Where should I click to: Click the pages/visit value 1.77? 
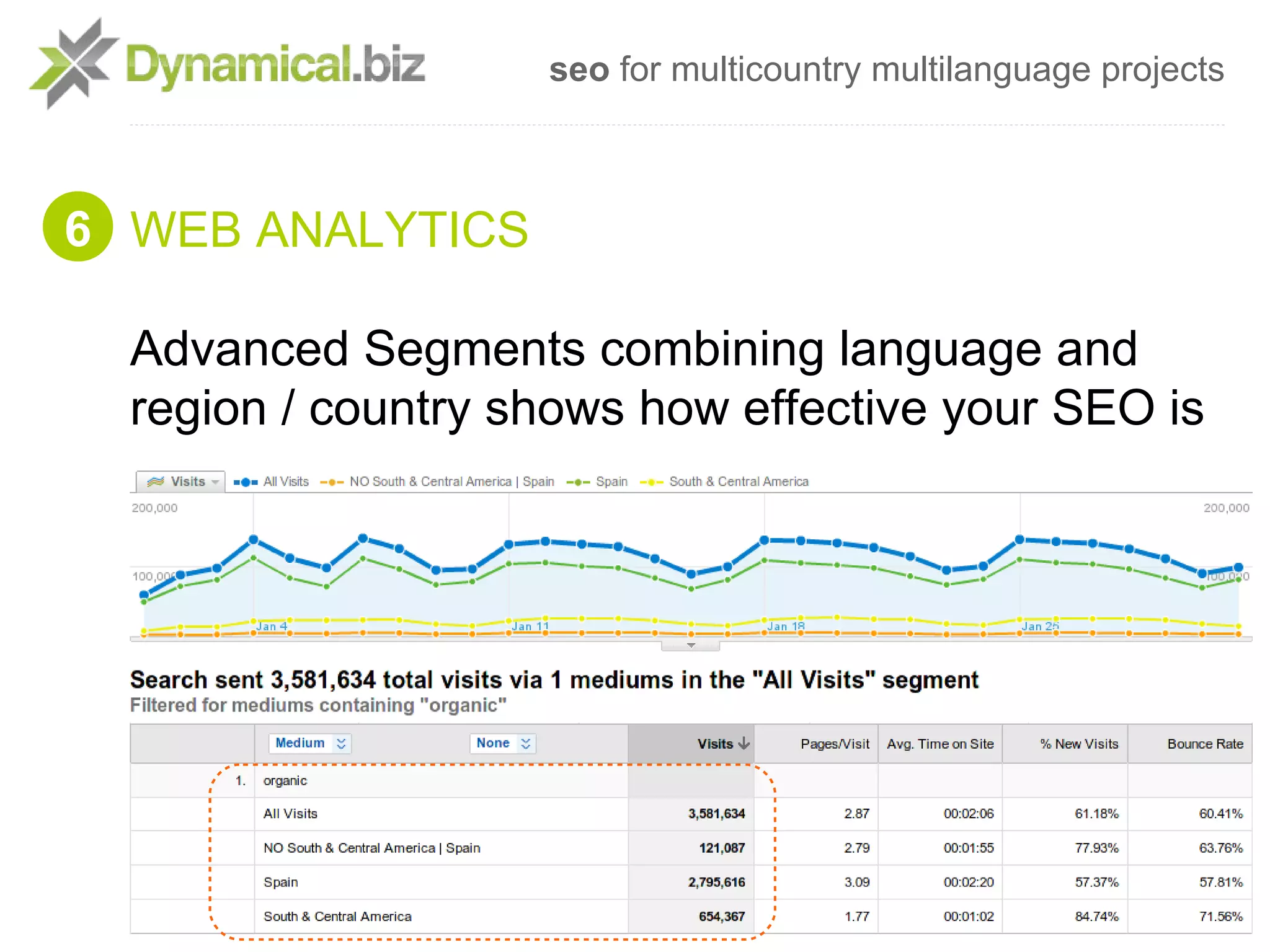[856, 916]
